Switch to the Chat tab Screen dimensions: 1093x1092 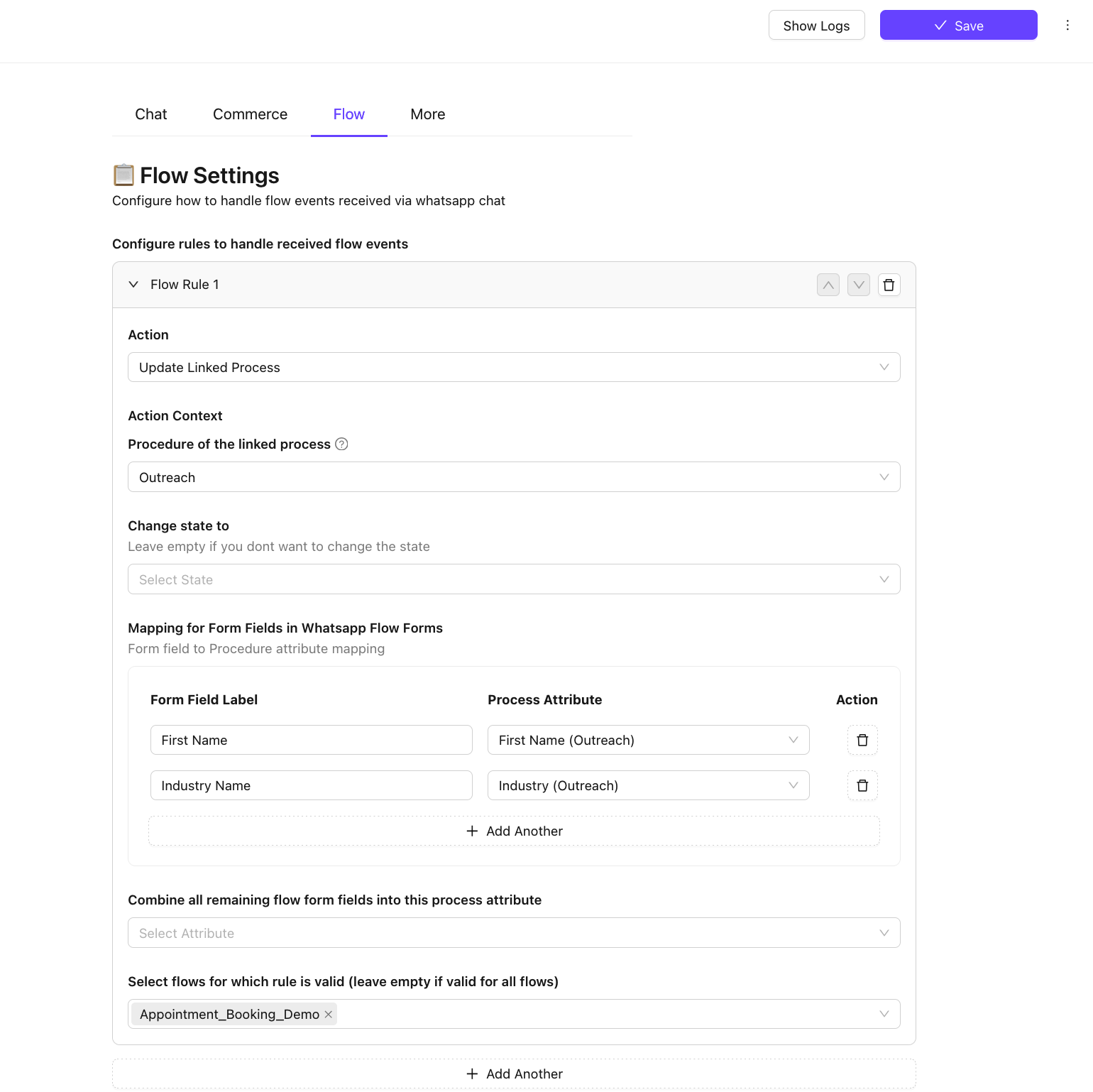coord(150,114)
